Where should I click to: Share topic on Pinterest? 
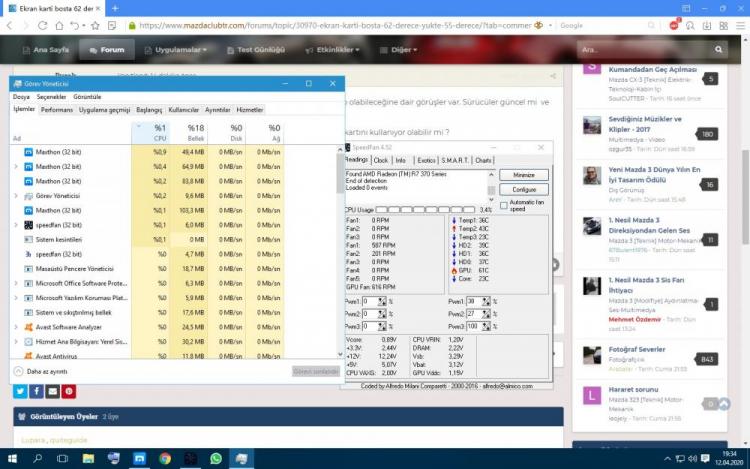[x=69, y=391]
